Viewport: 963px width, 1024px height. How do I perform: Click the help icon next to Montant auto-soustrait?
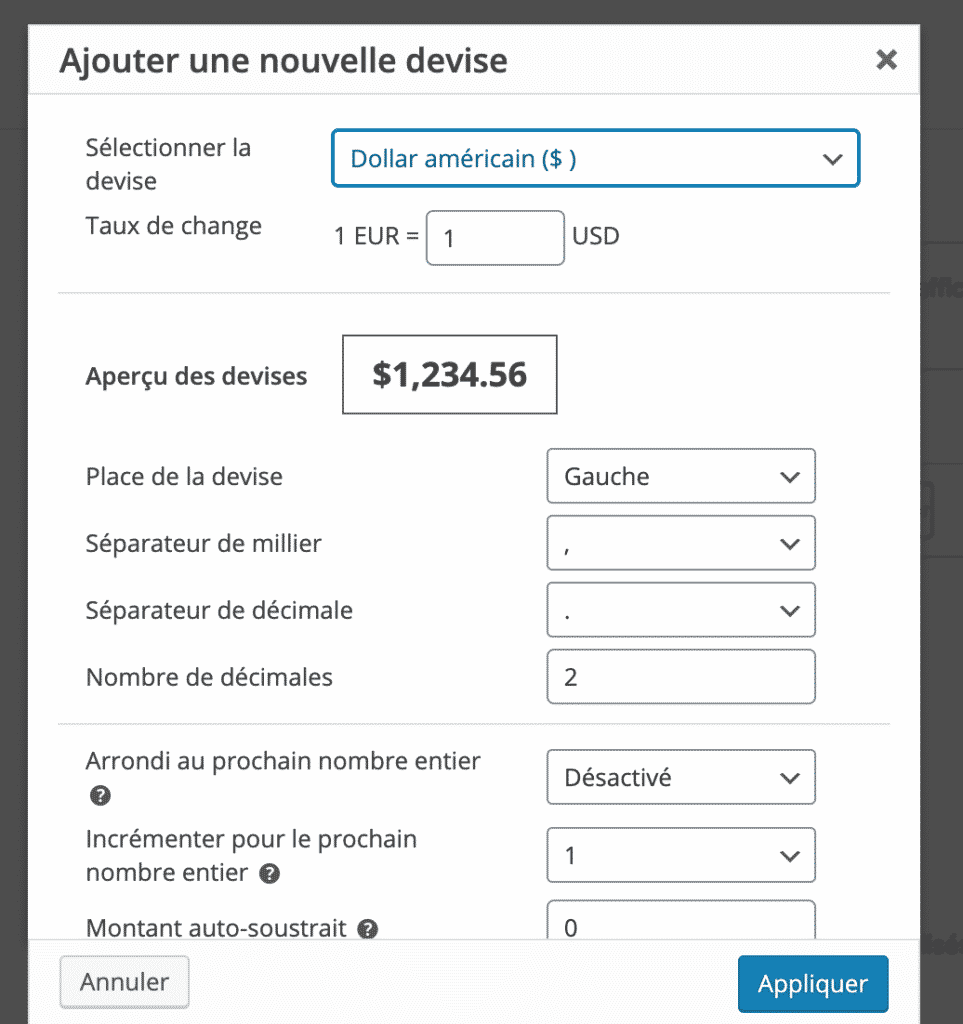coord(367,929)
